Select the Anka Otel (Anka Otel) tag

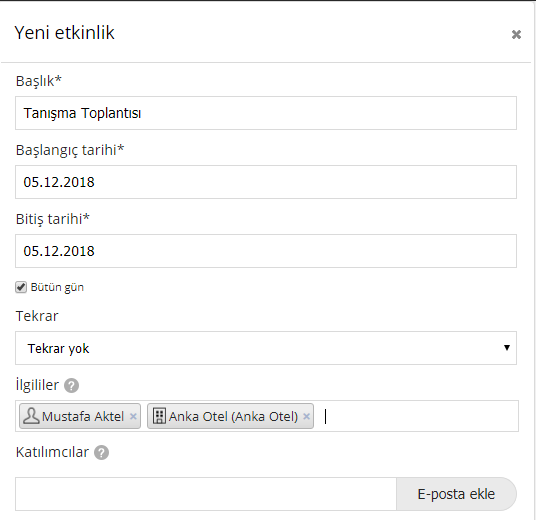[x=230, y=416]
